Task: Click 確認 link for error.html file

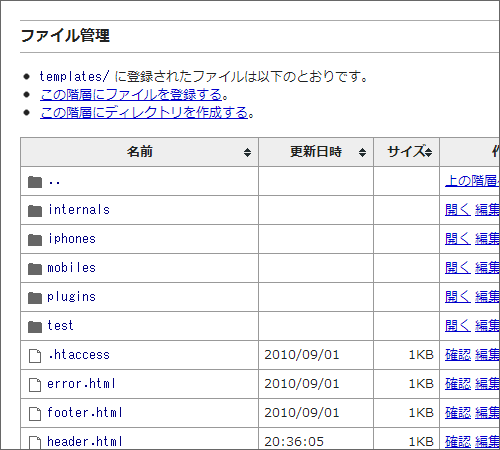Action: [x=458, y=384]
